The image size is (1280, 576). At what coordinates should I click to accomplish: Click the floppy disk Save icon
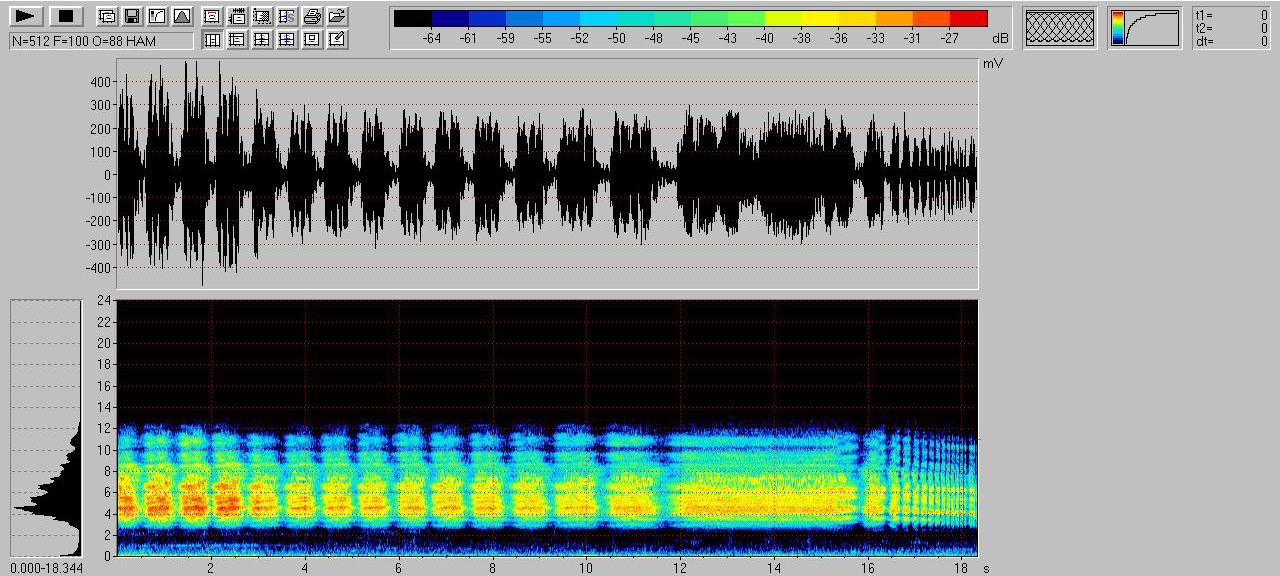pyautogui.click(x=131, y=16)
